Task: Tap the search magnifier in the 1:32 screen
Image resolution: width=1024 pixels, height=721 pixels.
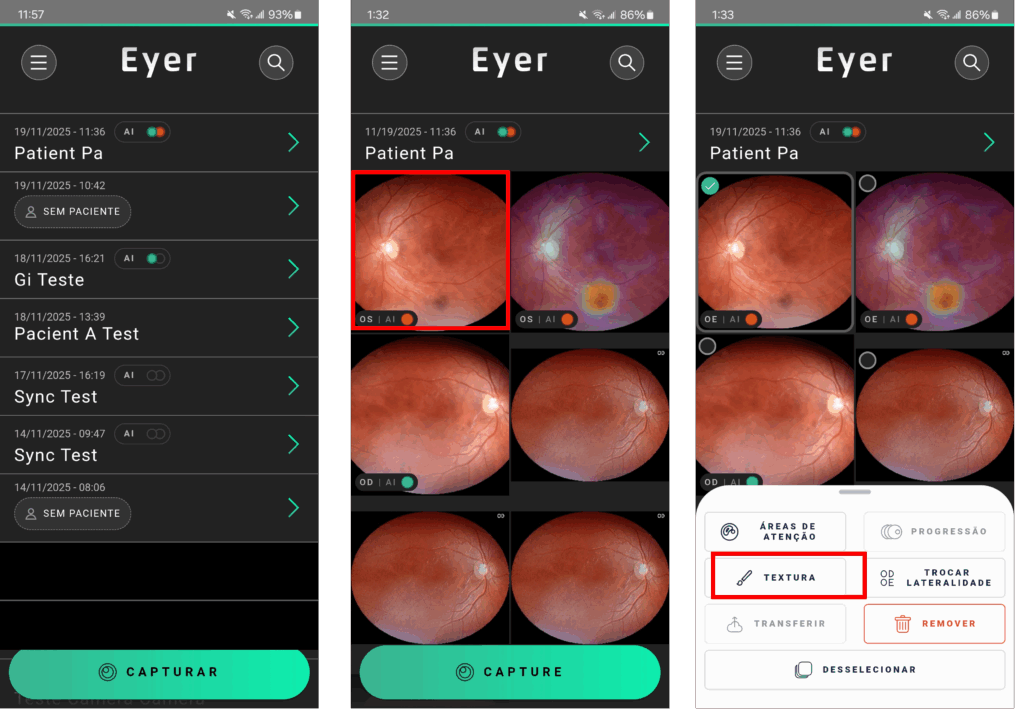Action: (626, 63)
